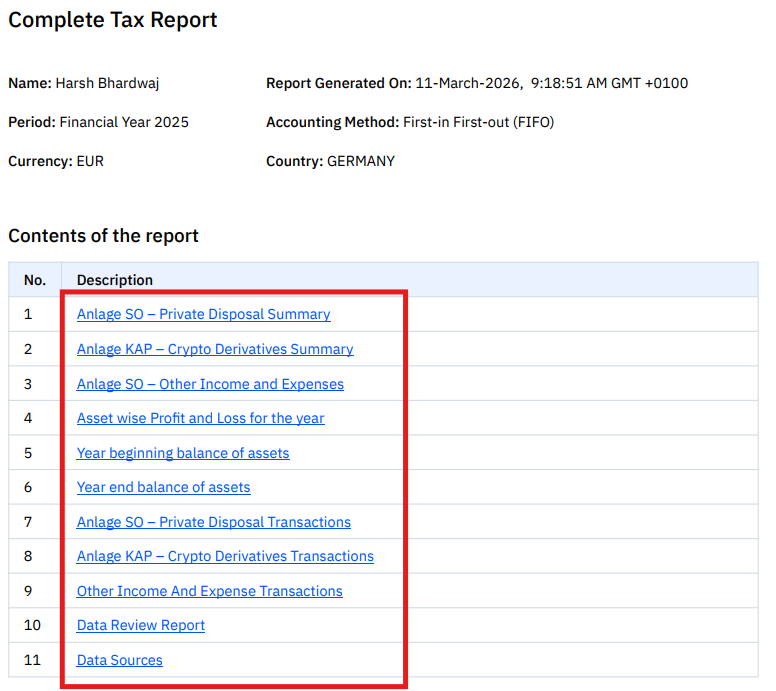Open Anlage KAP – Crypto Derivatives Summary link
776x691 pixels.
(x=215, y=349)
